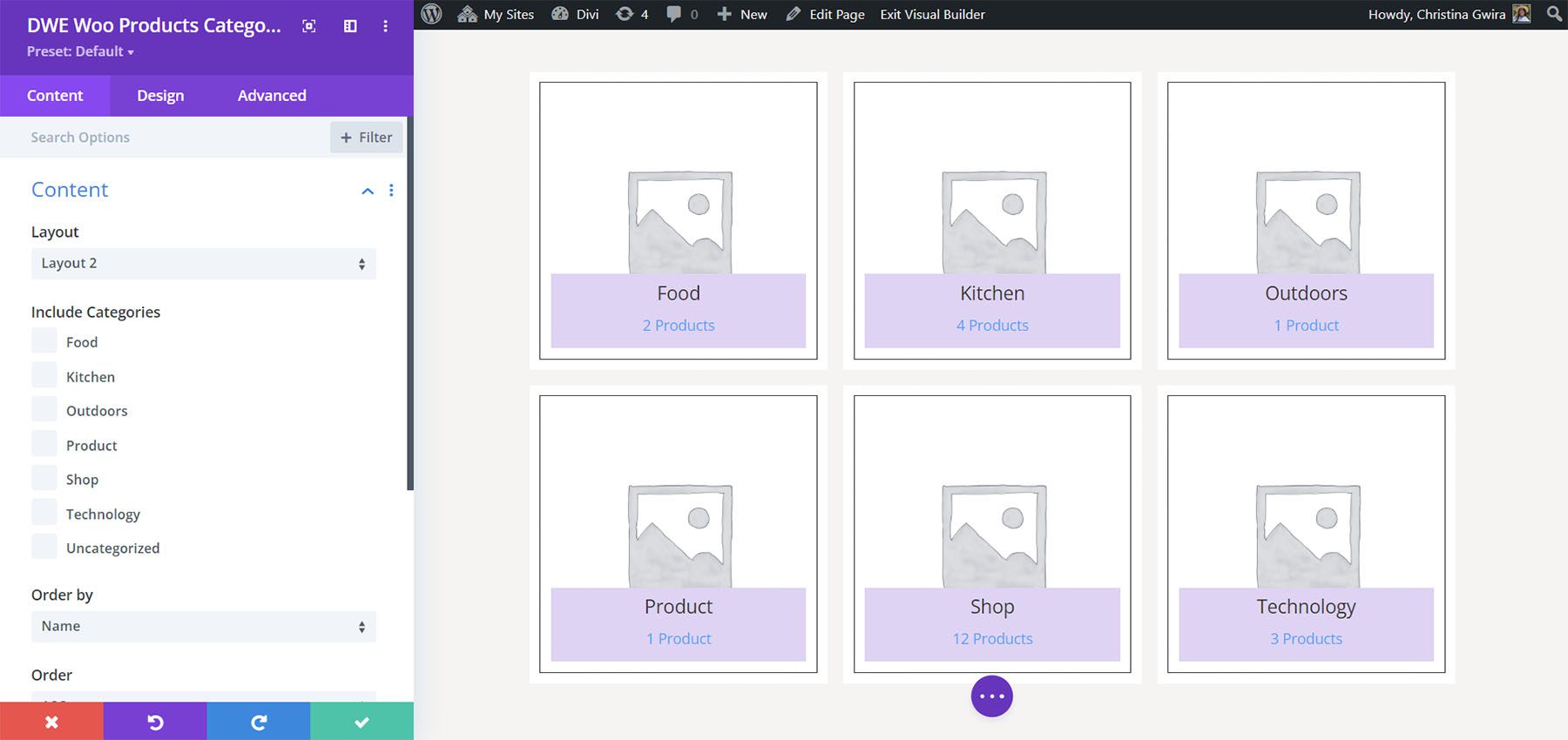This screenshot has height=740, width=1568.
Task: Click the green save checkmark button
Action: point(362,722)
